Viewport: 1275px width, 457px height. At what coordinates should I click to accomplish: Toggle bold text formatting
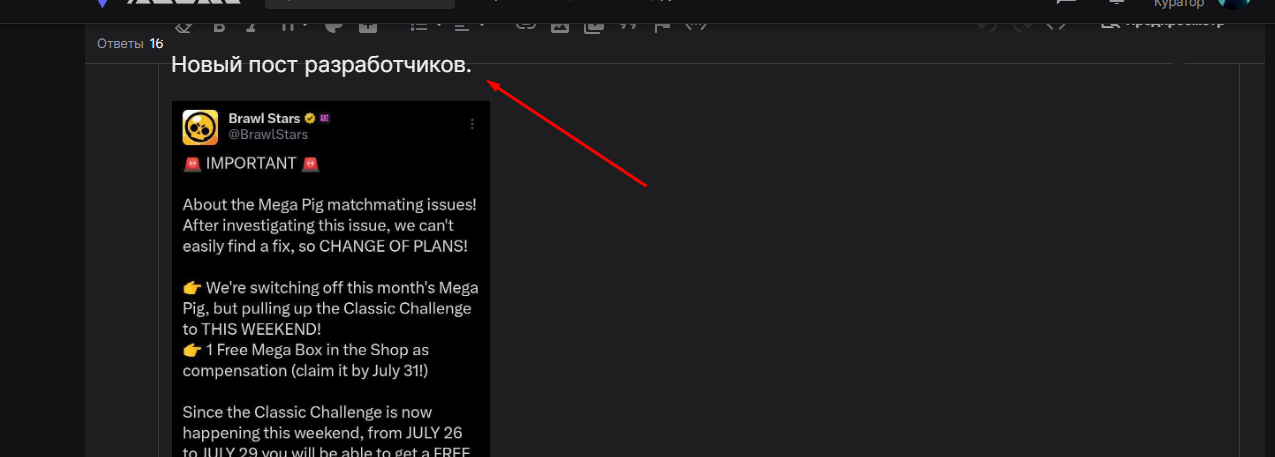(x=220, y=25)
